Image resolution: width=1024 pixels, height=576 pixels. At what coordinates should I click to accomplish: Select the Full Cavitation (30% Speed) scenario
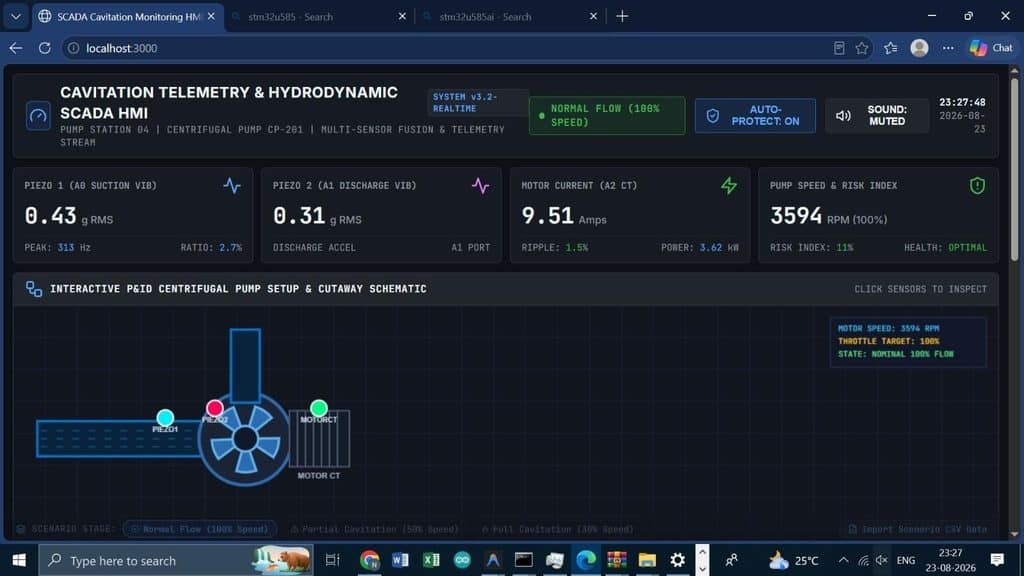tap(558, 529)
